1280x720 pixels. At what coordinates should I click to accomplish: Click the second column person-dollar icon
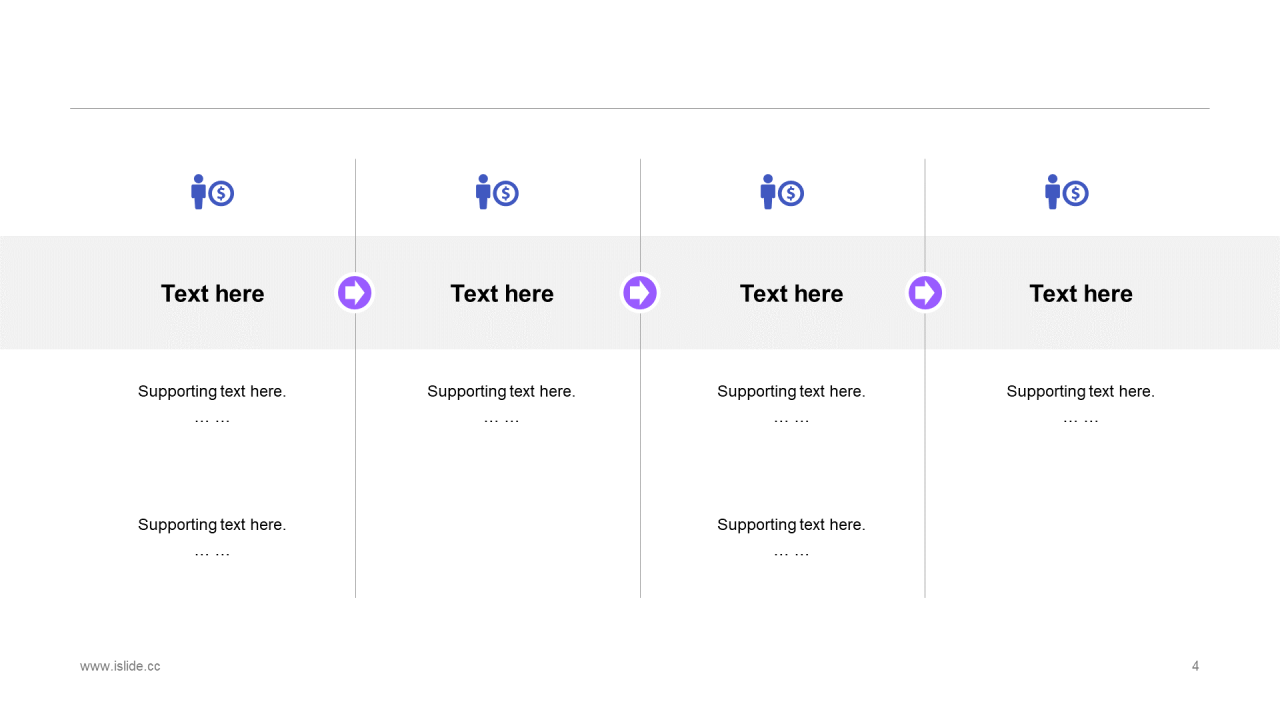497,192
